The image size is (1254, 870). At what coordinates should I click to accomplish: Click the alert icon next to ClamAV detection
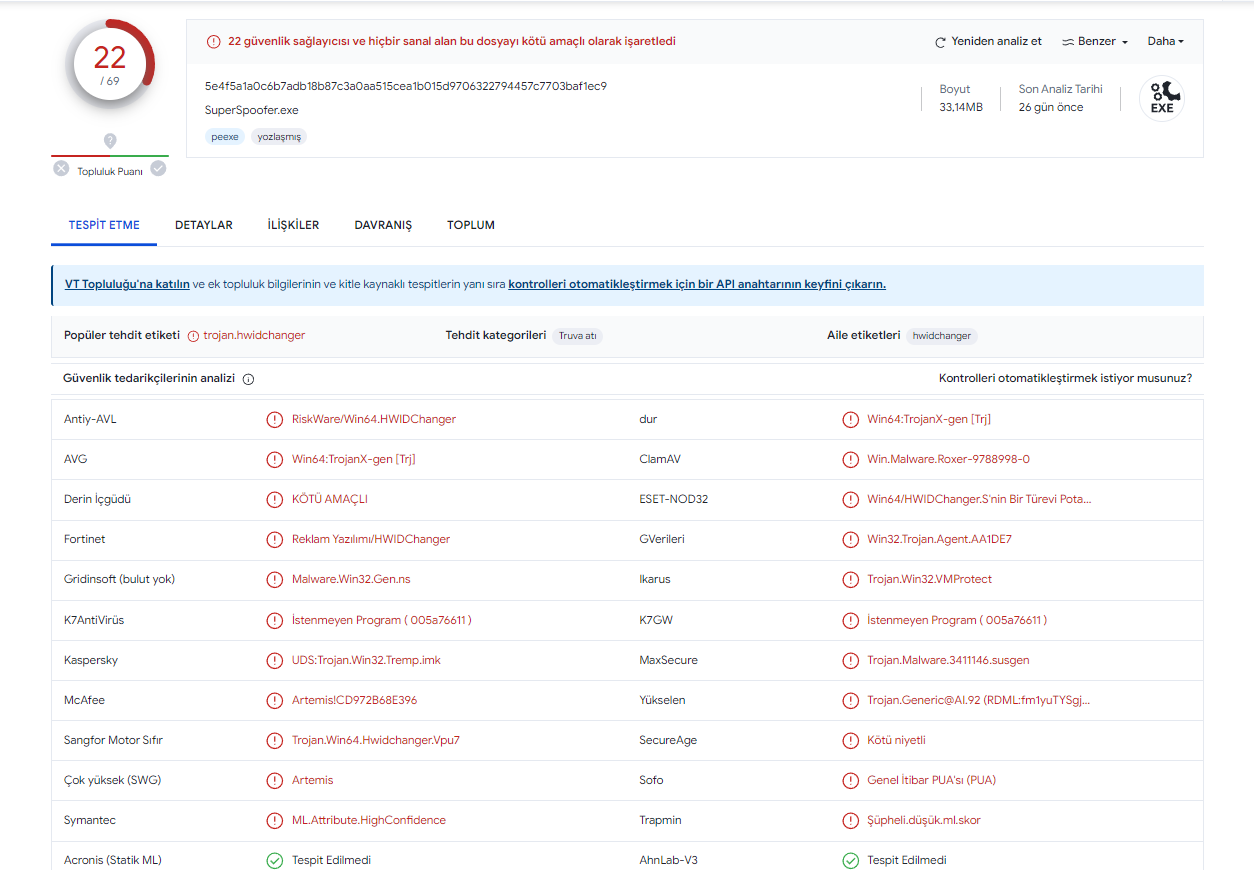(x=850, y=459)
